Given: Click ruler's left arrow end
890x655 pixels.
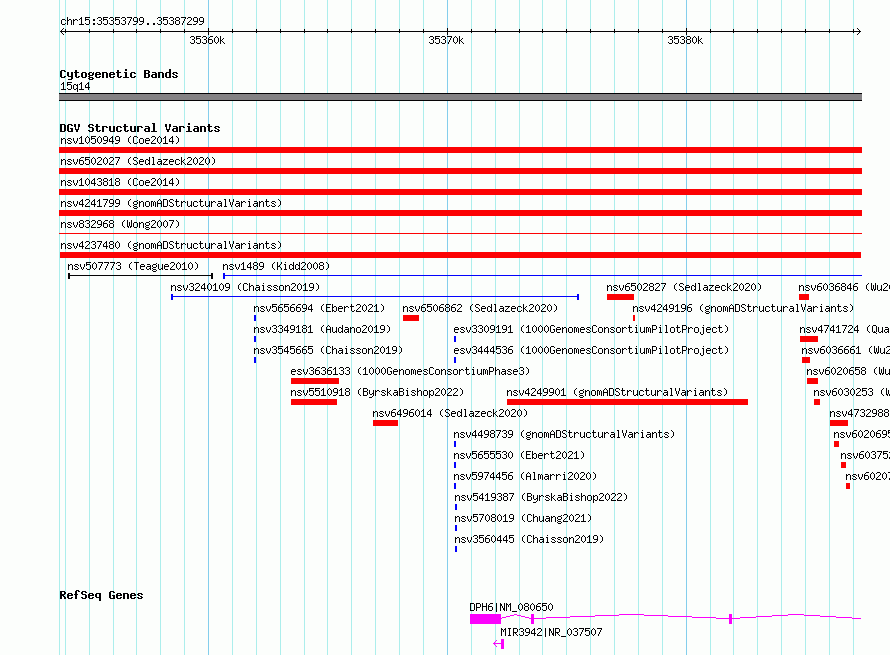Looking at the screenshot, I should point(62,31).
